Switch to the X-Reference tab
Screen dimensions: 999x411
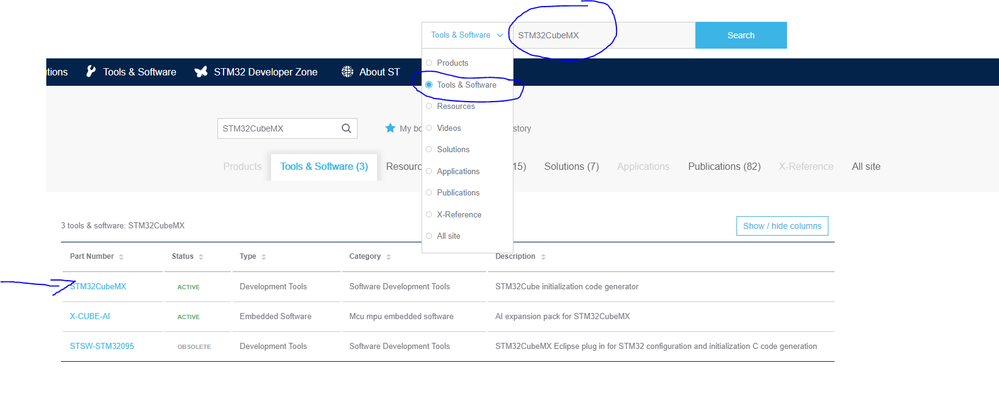point(806,166)
